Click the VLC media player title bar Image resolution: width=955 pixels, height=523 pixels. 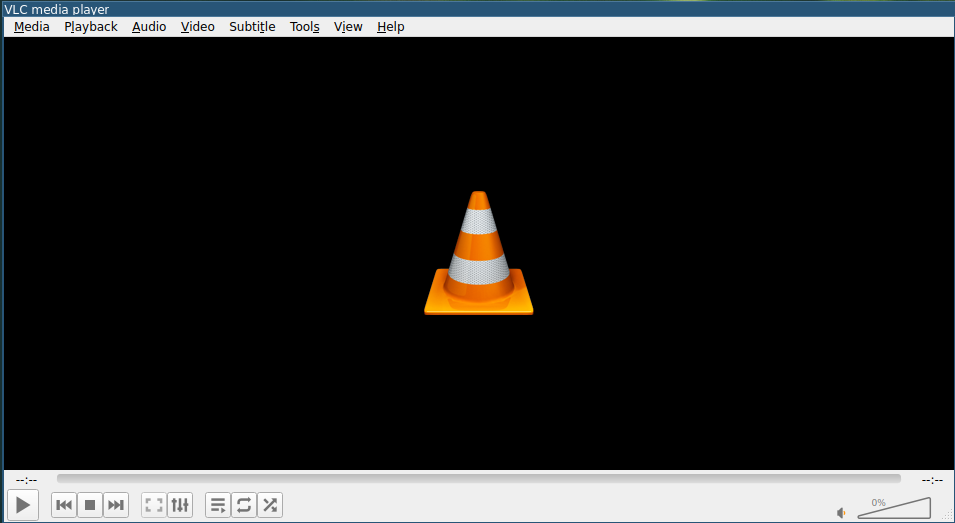point(478,9)
